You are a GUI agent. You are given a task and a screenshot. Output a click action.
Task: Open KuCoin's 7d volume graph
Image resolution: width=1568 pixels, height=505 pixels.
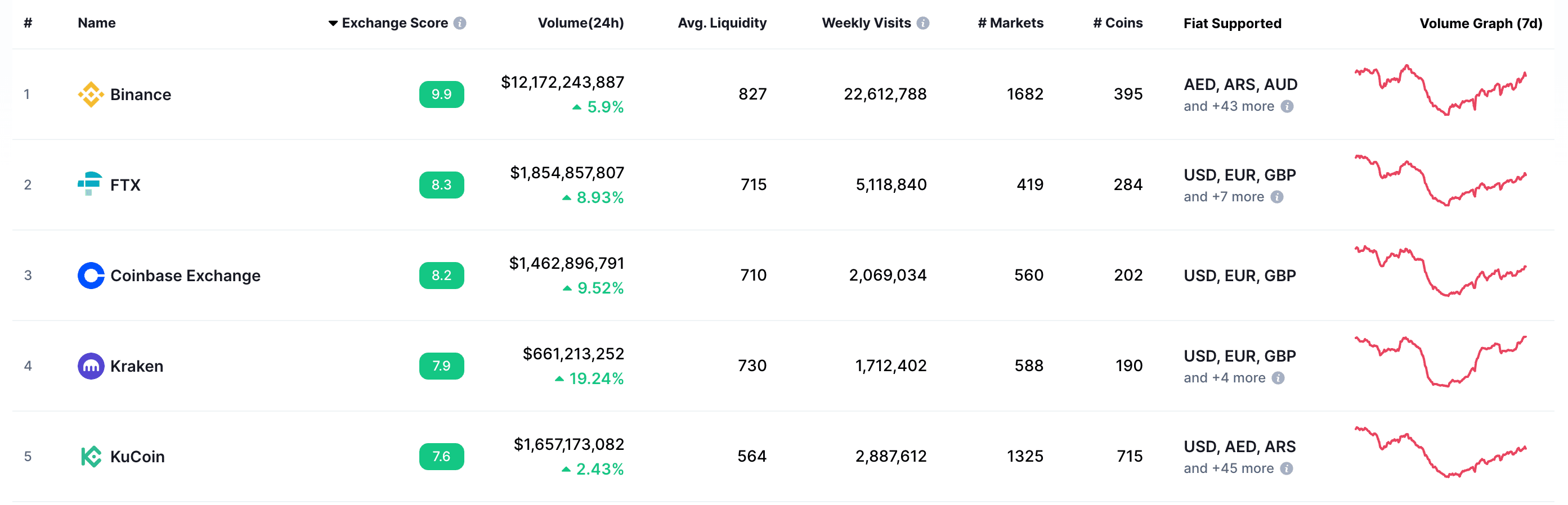[x=1440, y=452]
